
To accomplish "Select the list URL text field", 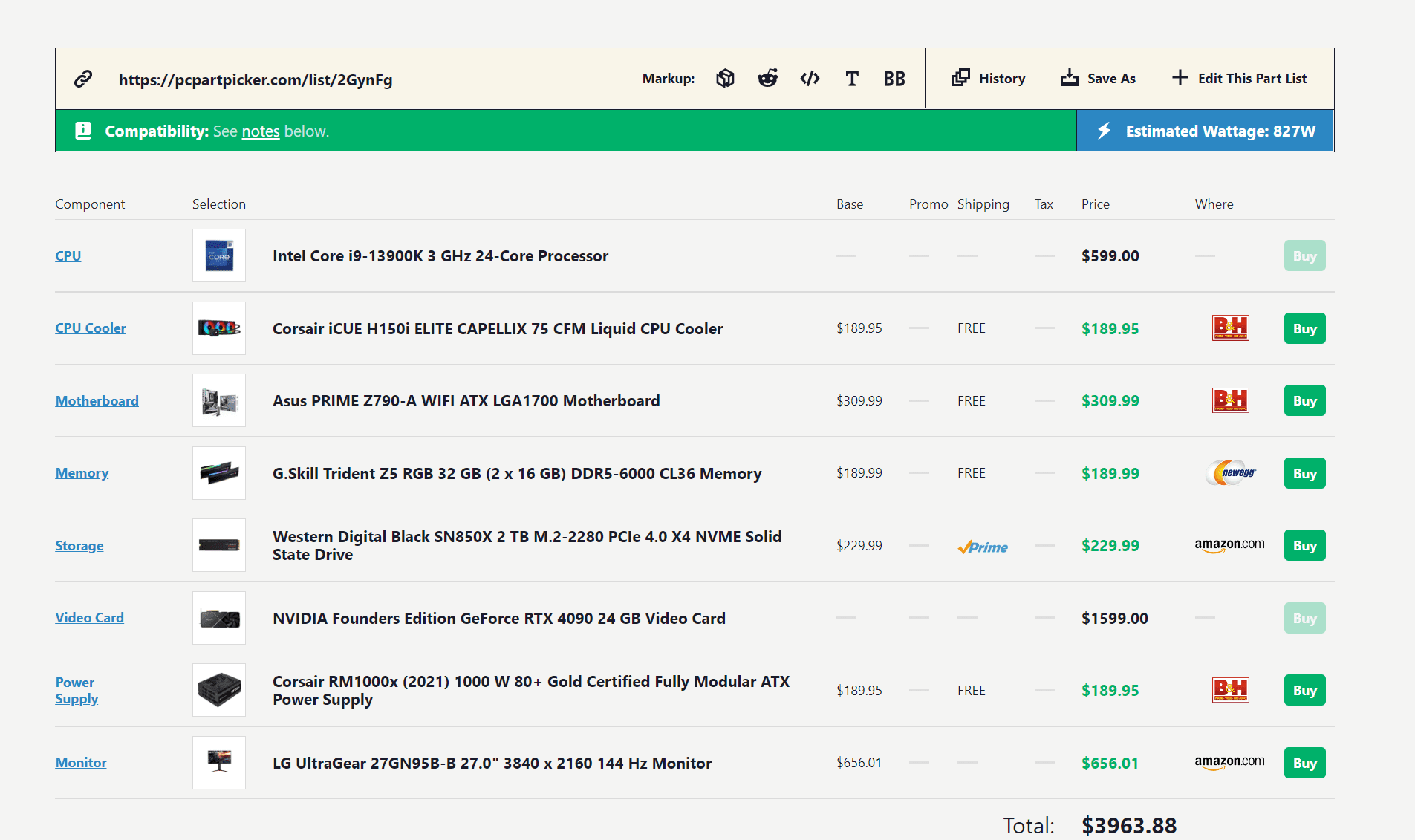I will (x=256, y=79).
